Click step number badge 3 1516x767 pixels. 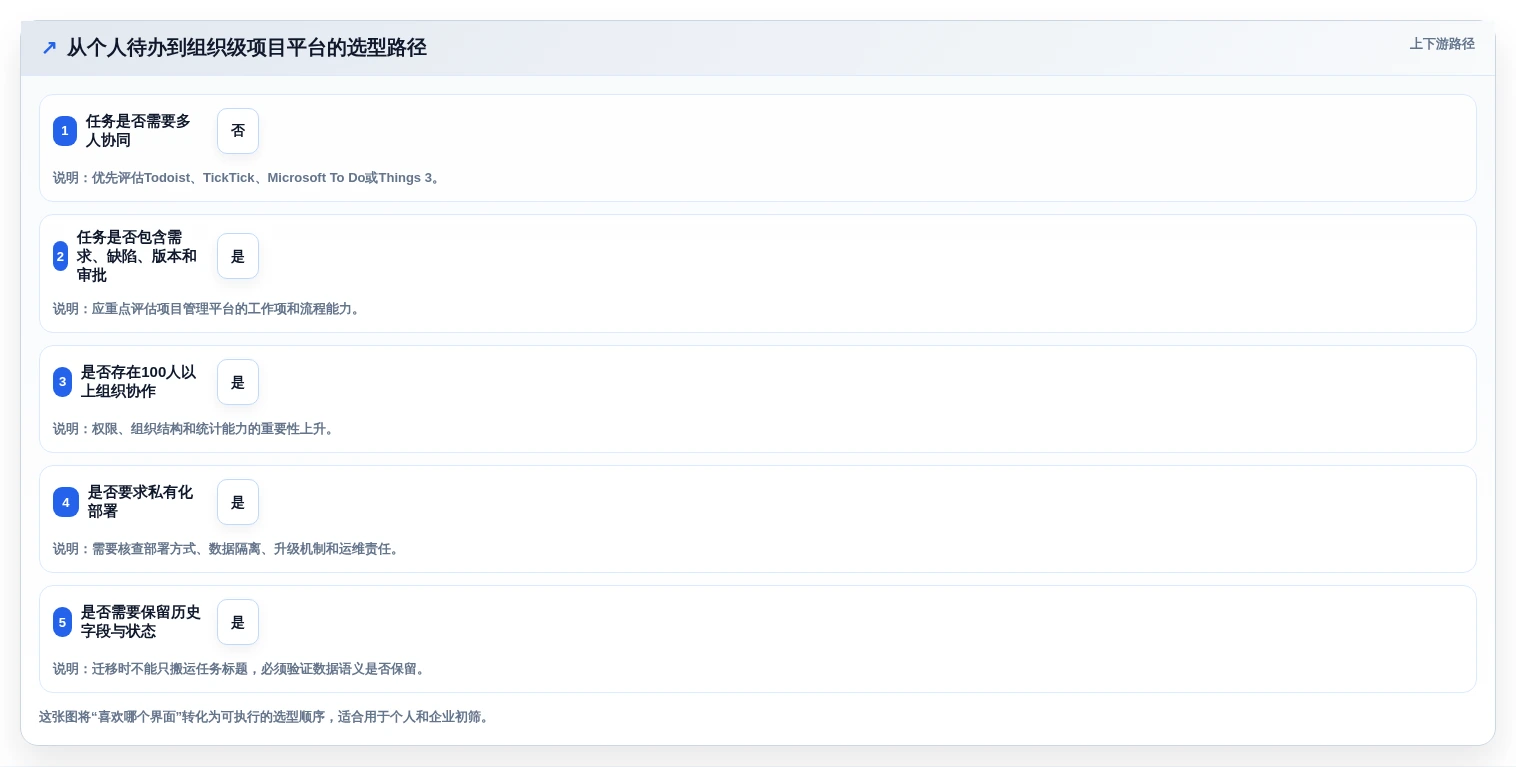[63, 382]
